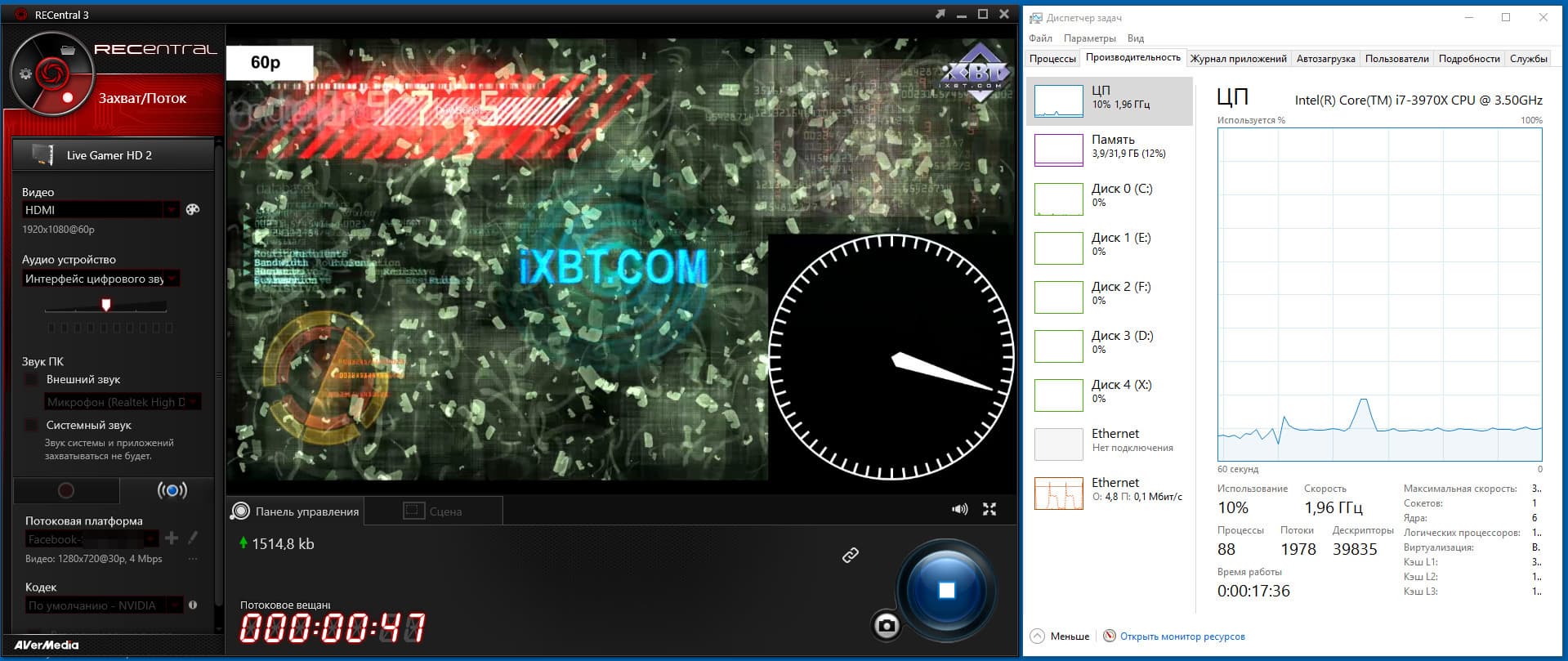
Task: Open the folder icon in RECentral dial
Action: [x=68, y=50]
